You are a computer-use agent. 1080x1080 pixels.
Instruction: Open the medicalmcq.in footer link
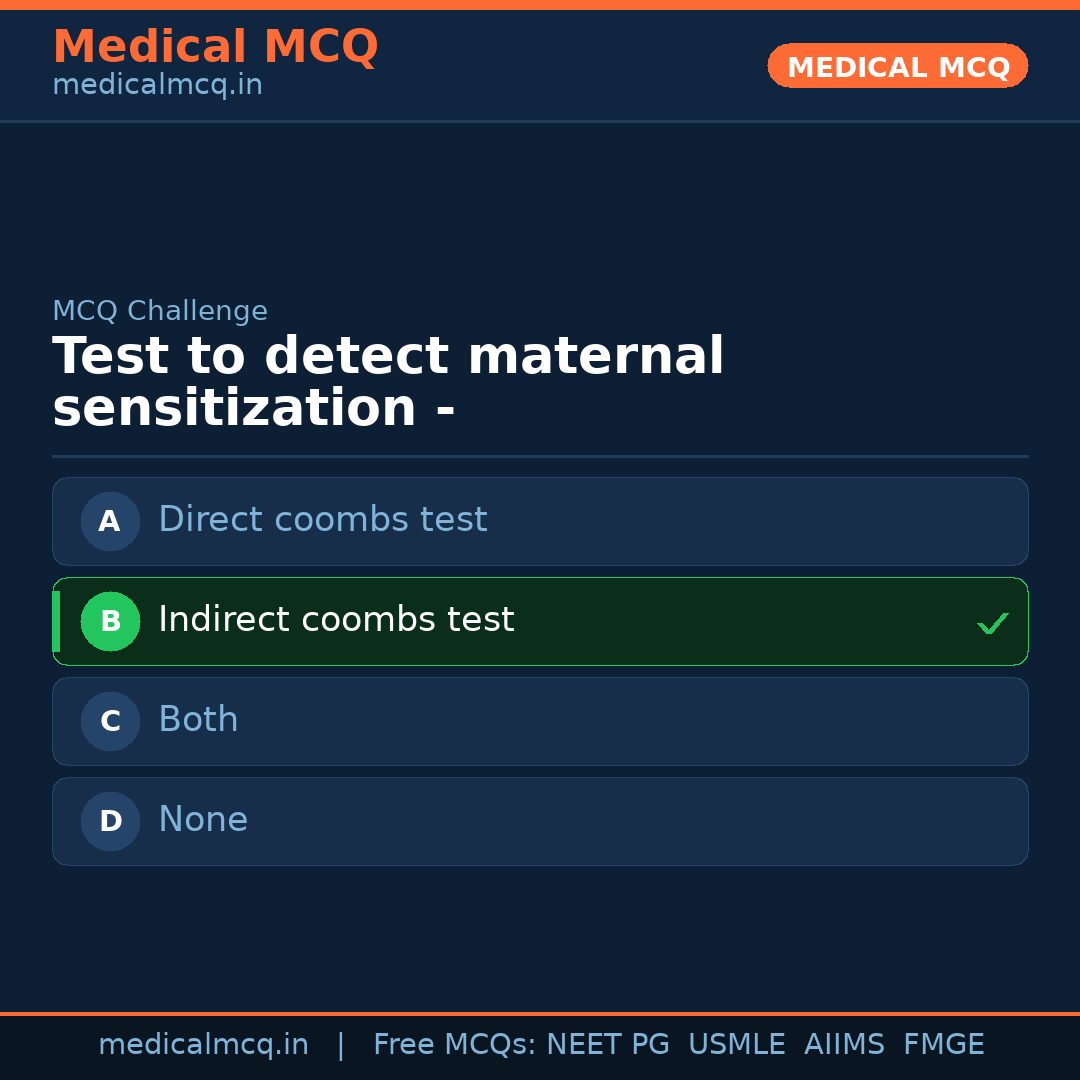[203, 1043]
